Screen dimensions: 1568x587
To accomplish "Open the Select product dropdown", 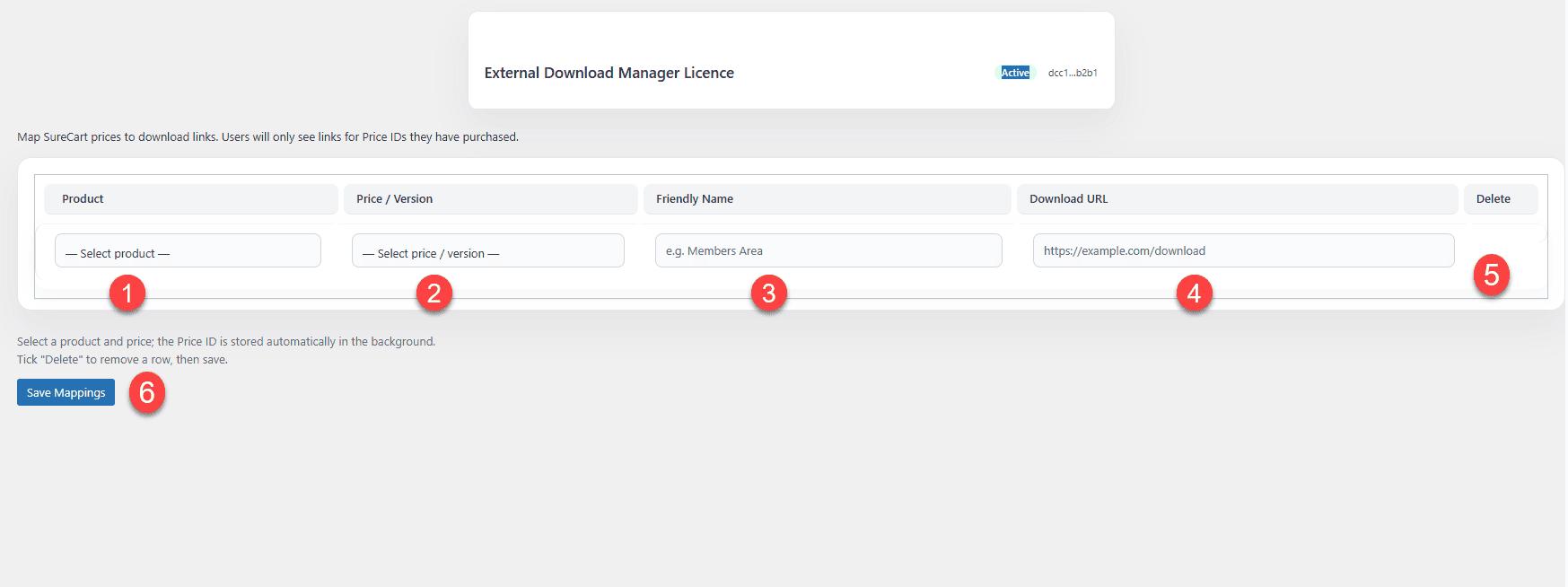I will coord(188,250).
